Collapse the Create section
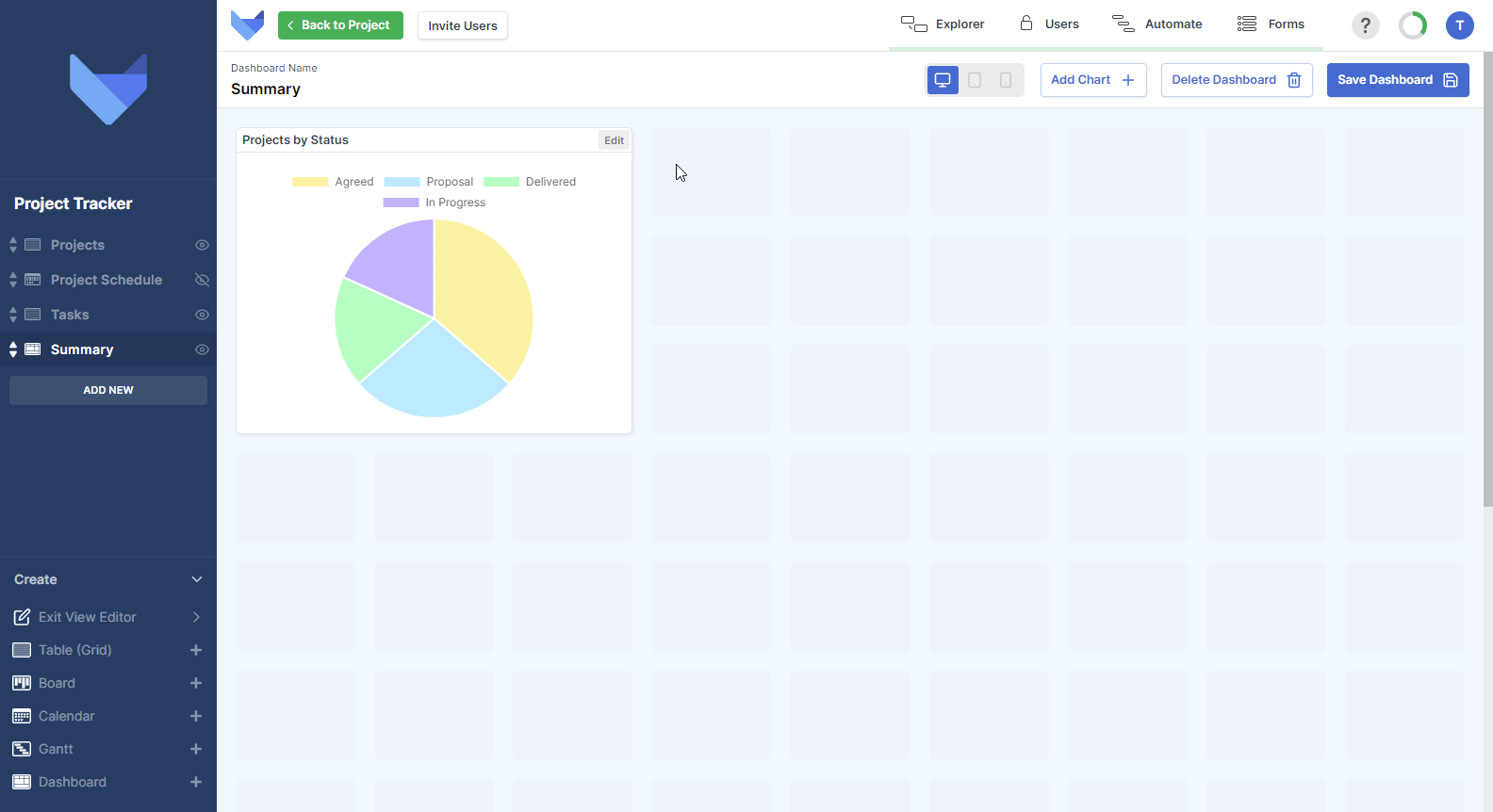The height and width of the screenshot is (812, 1493). 197,579
